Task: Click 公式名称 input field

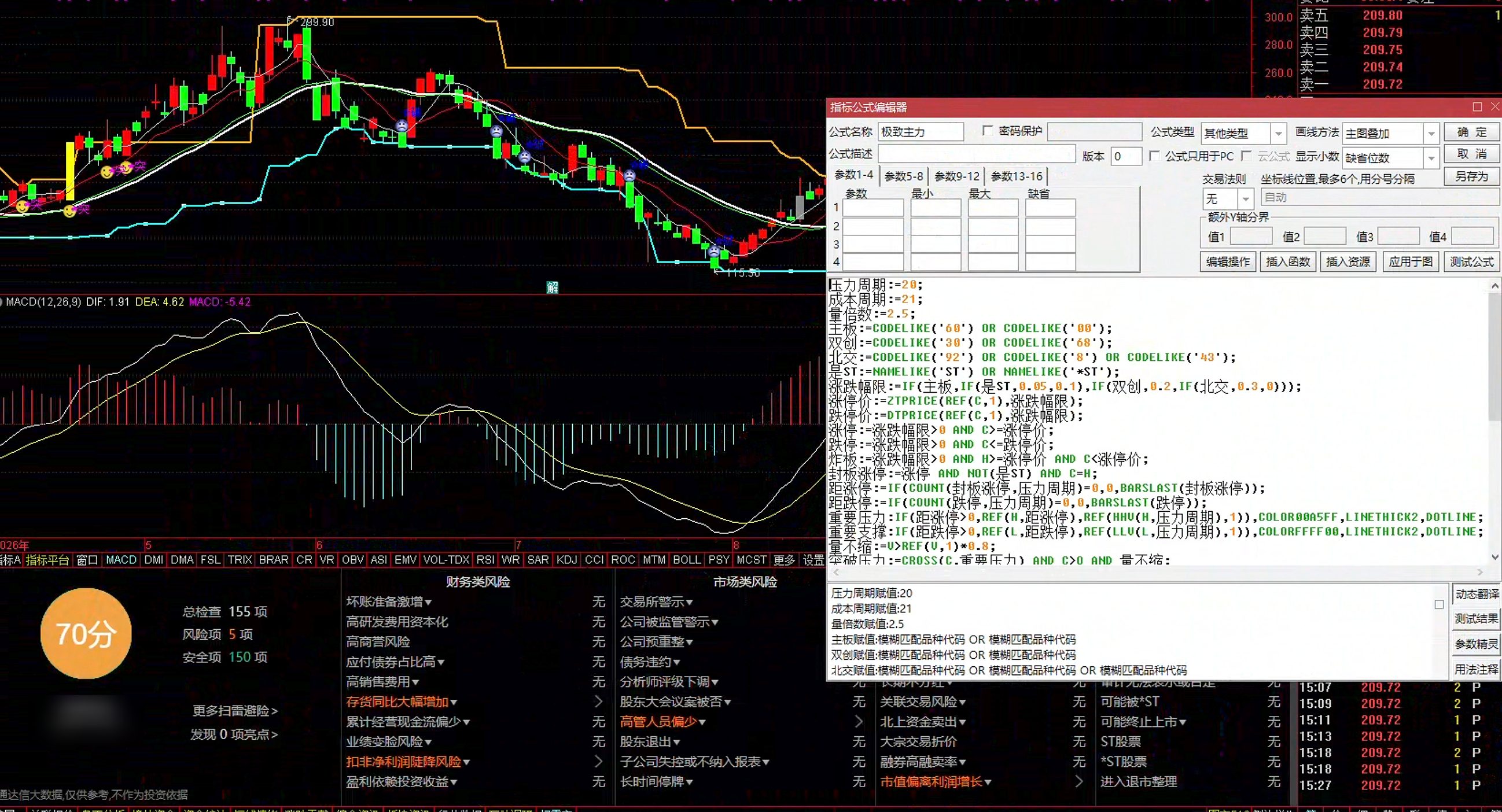Action: [921, 132]
